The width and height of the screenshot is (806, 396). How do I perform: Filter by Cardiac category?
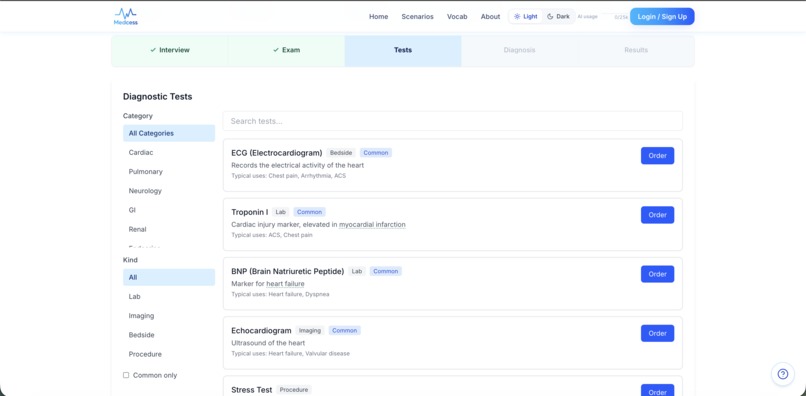click(169, 153)
